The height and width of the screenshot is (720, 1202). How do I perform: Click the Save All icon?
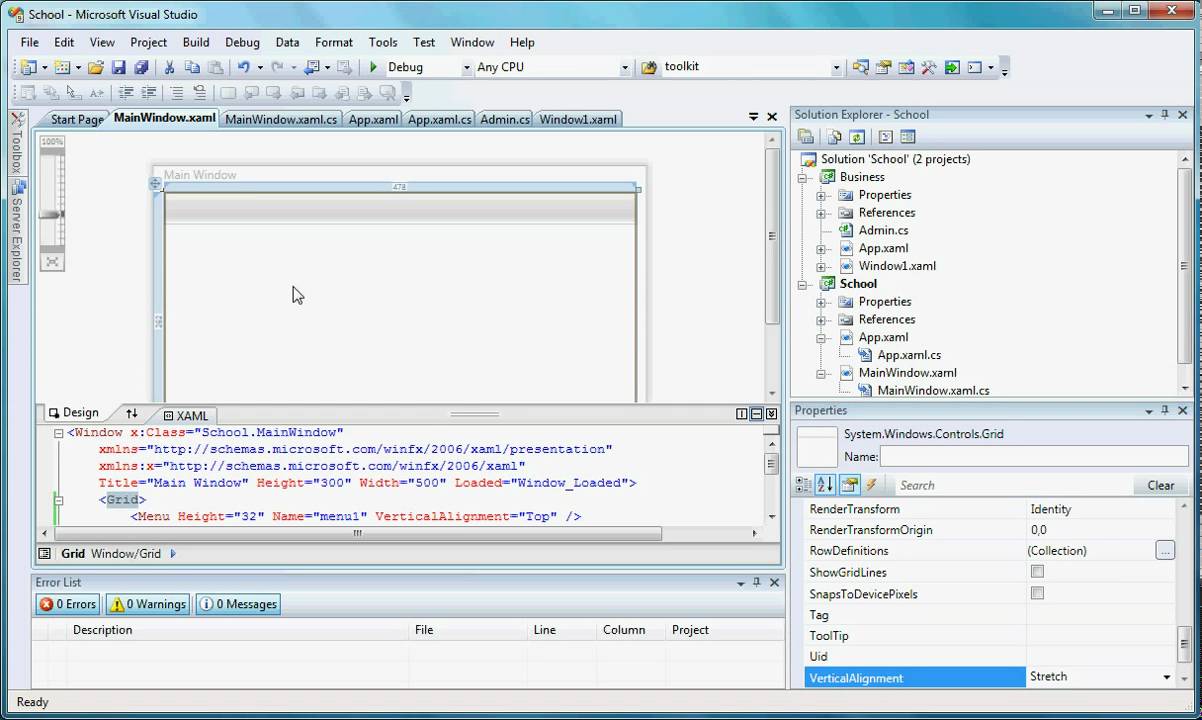[x=141, y=67]
